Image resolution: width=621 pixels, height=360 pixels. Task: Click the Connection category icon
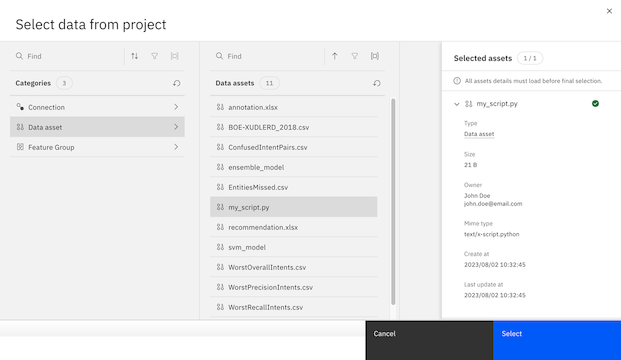20,107
